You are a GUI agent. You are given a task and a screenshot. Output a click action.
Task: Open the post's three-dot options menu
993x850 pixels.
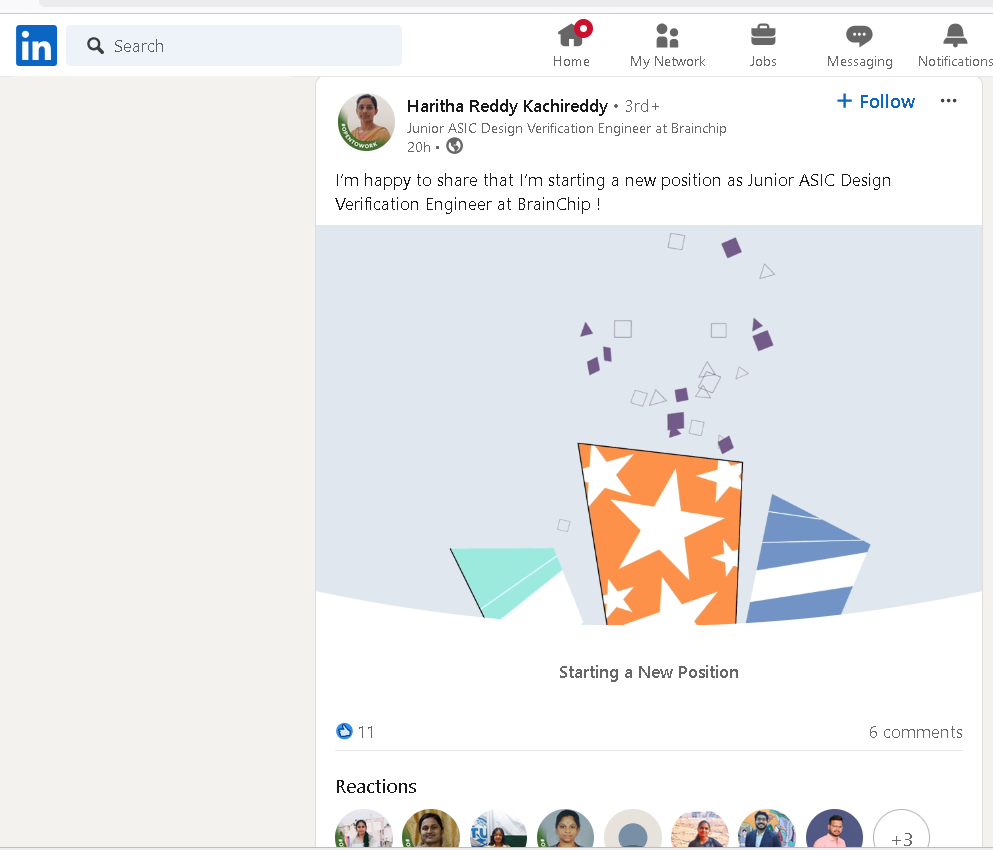948,101
